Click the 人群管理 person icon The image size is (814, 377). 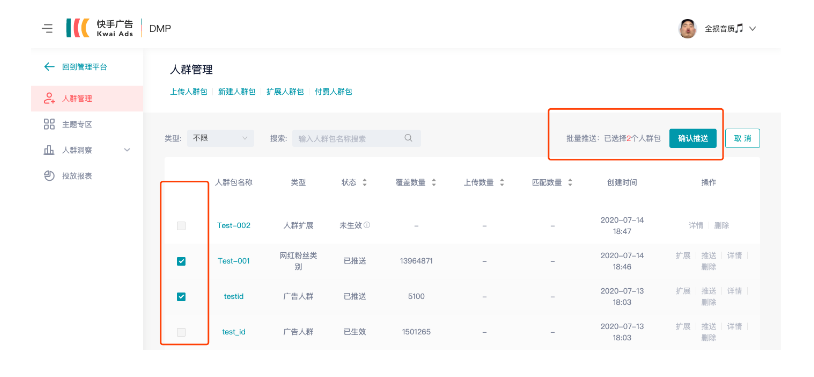pos(49,98)
